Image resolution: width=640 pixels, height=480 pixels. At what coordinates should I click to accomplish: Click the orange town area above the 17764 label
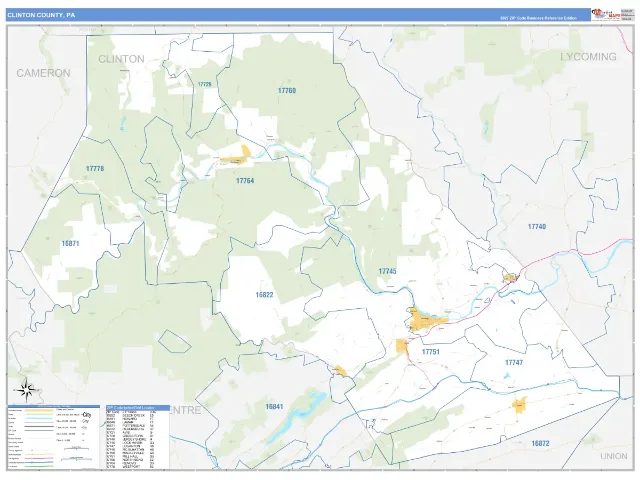[x=238, y=156]
